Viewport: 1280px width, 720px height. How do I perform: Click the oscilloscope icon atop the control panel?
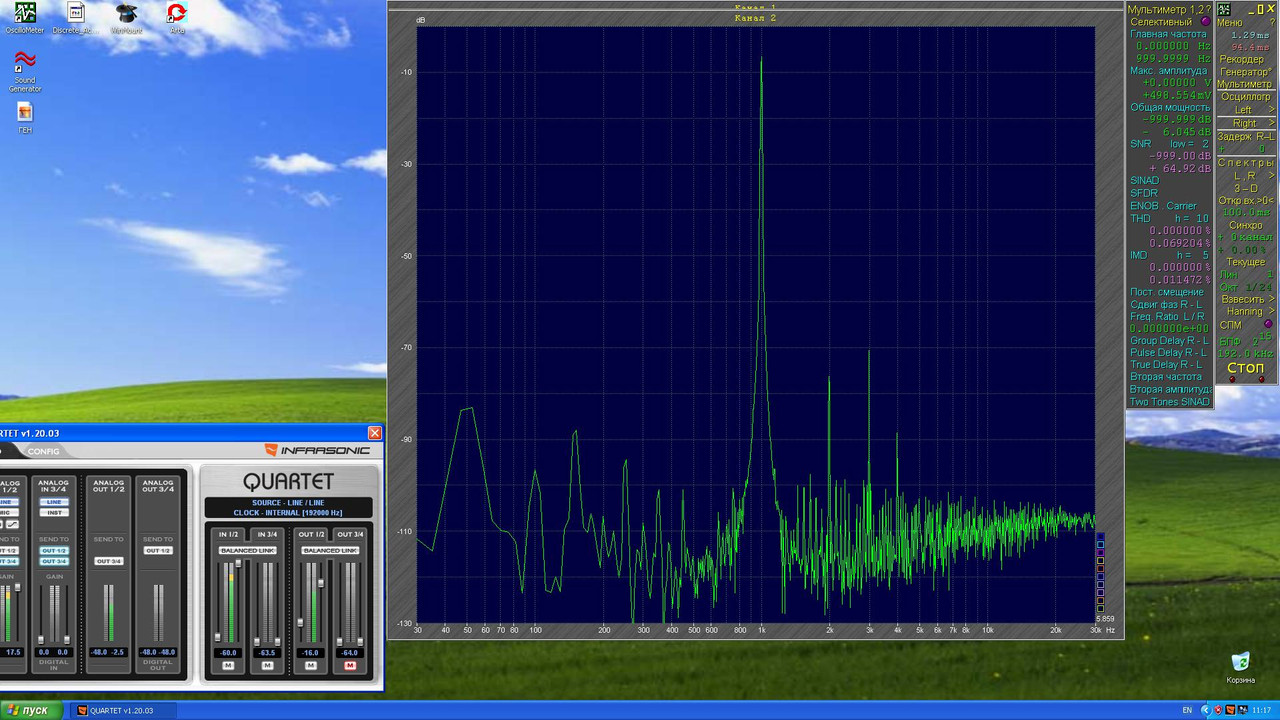click(1224, 9)
